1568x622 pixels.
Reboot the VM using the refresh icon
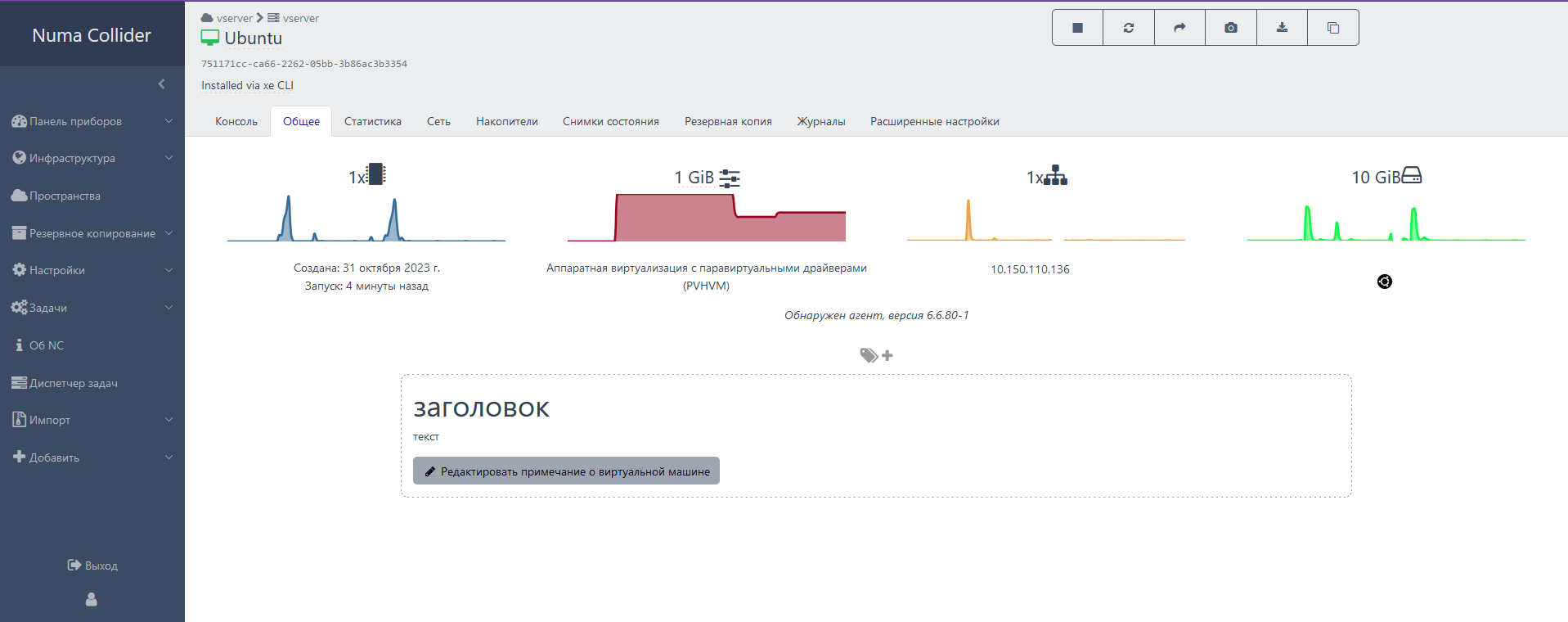point(1129,28)
